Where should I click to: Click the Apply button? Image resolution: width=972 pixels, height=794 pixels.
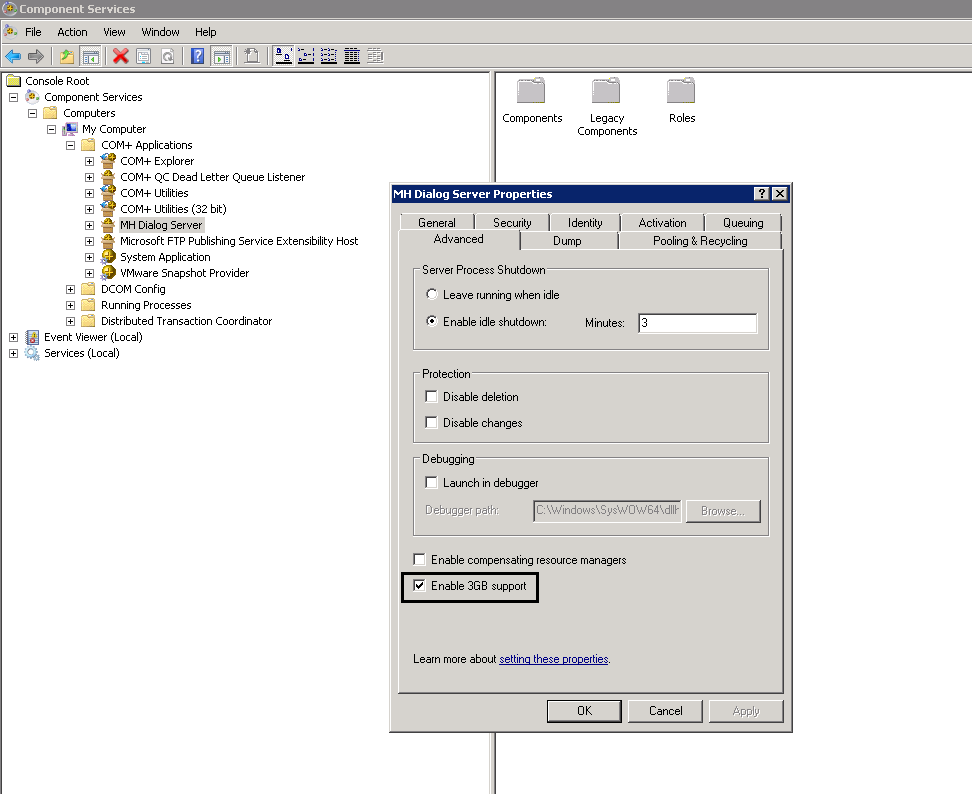pyautogui.click(x=746, y=711)
